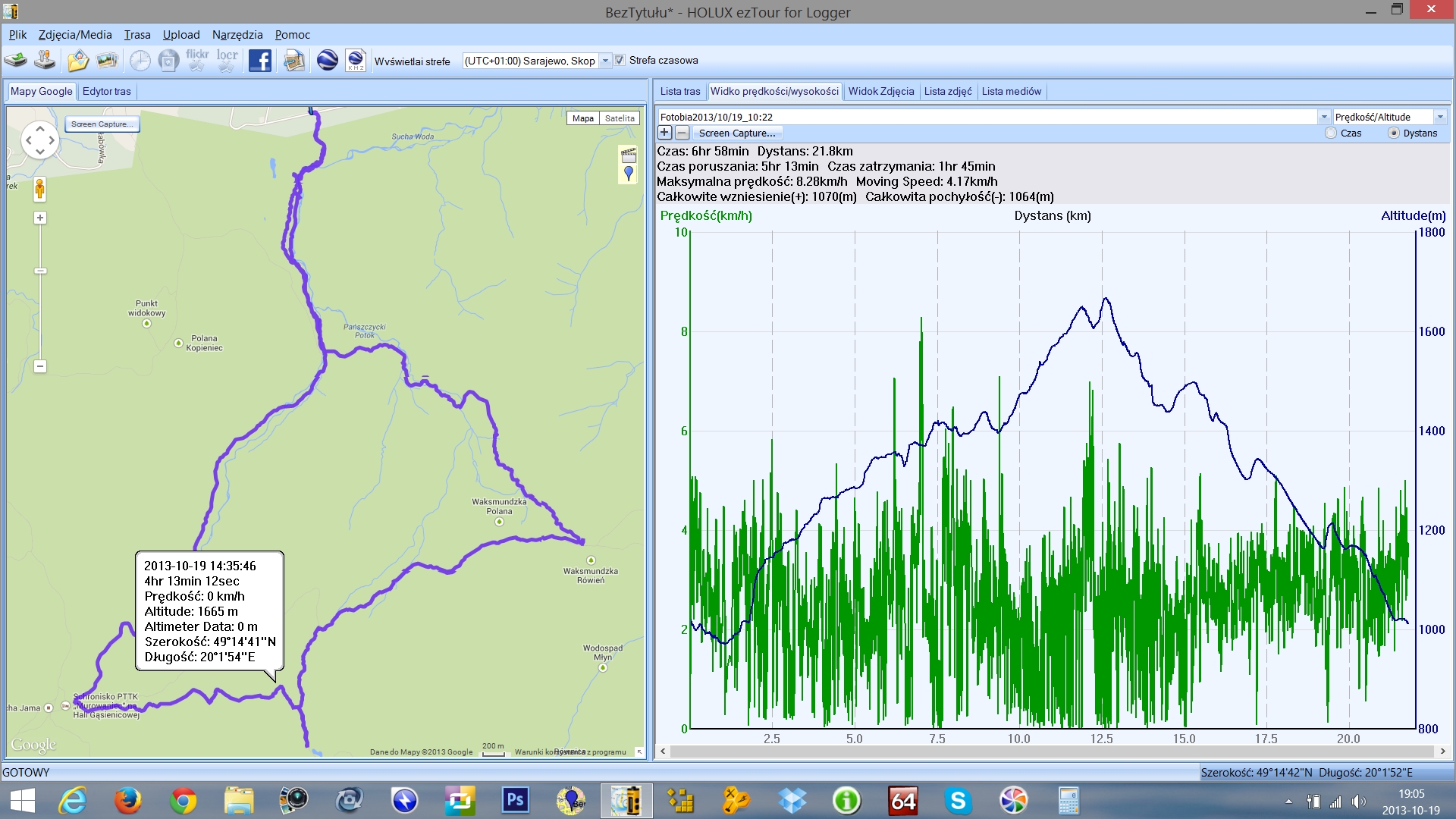Drop the Street View pegman icon

[40, 188]
